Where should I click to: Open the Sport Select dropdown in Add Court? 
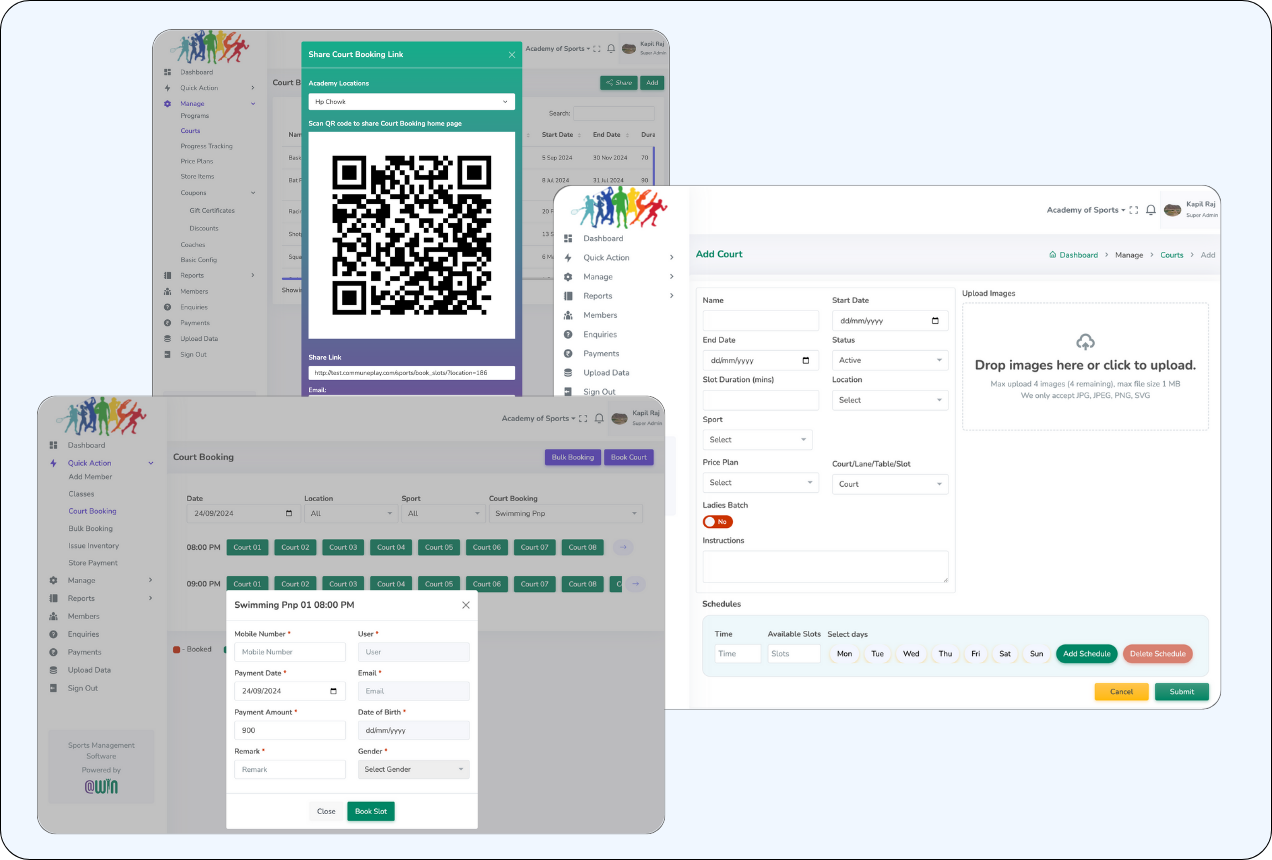coord(757,440)
